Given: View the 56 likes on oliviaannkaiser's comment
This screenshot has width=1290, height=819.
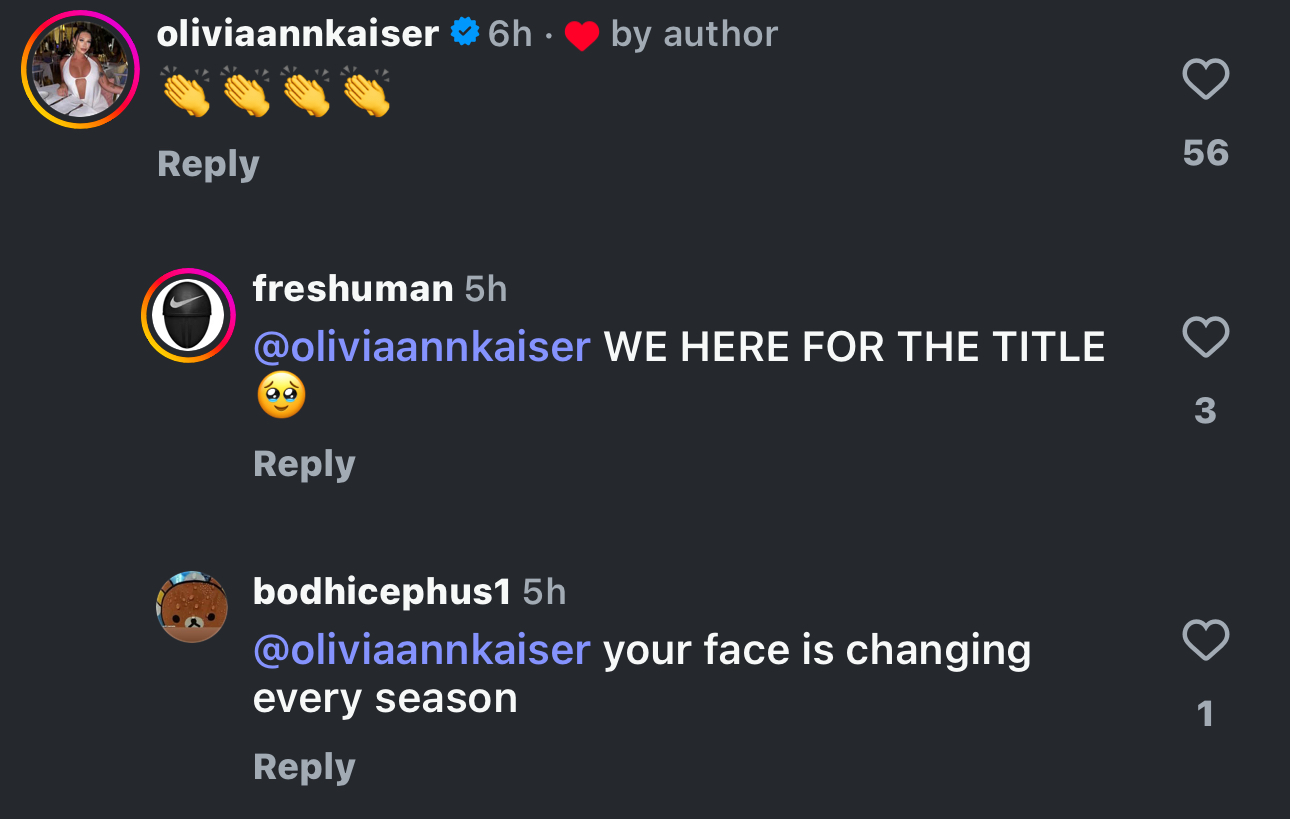Looking at the screenshot, I should coord(1205,152).
